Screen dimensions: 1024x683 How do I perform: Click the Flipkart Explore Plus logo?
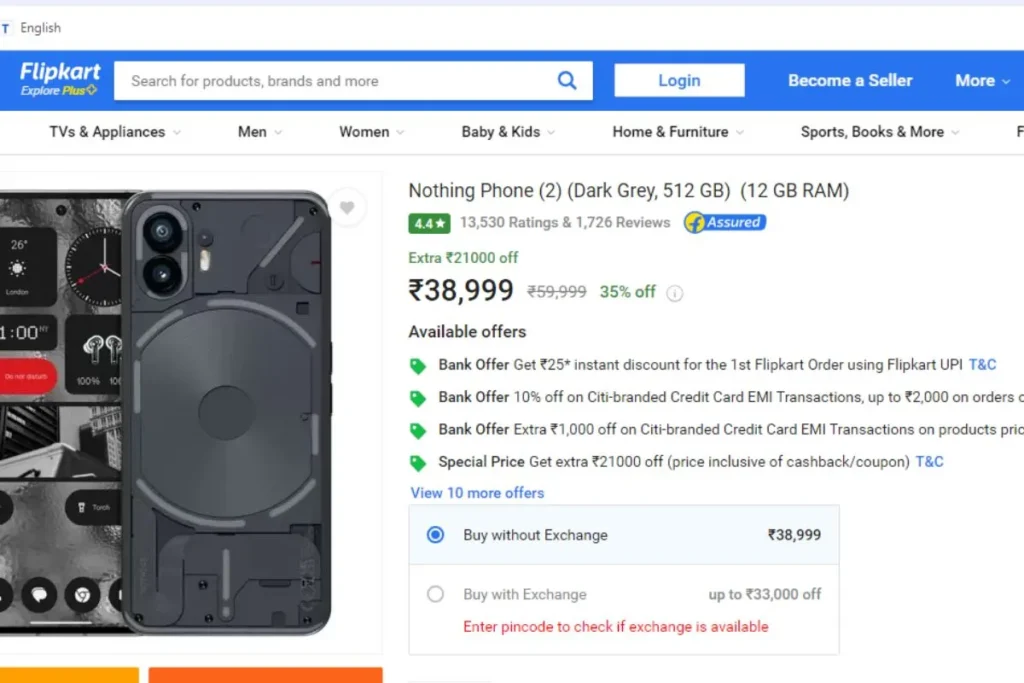click(x=60, y=79)
